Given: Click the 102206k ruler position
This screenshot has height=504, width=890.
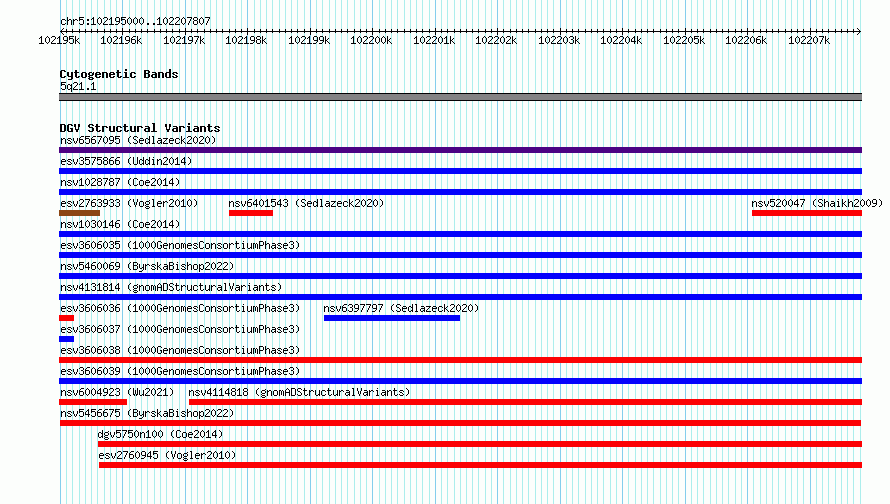Looking at the screenshot, I should pyautogui.click(x=746, y=40).
